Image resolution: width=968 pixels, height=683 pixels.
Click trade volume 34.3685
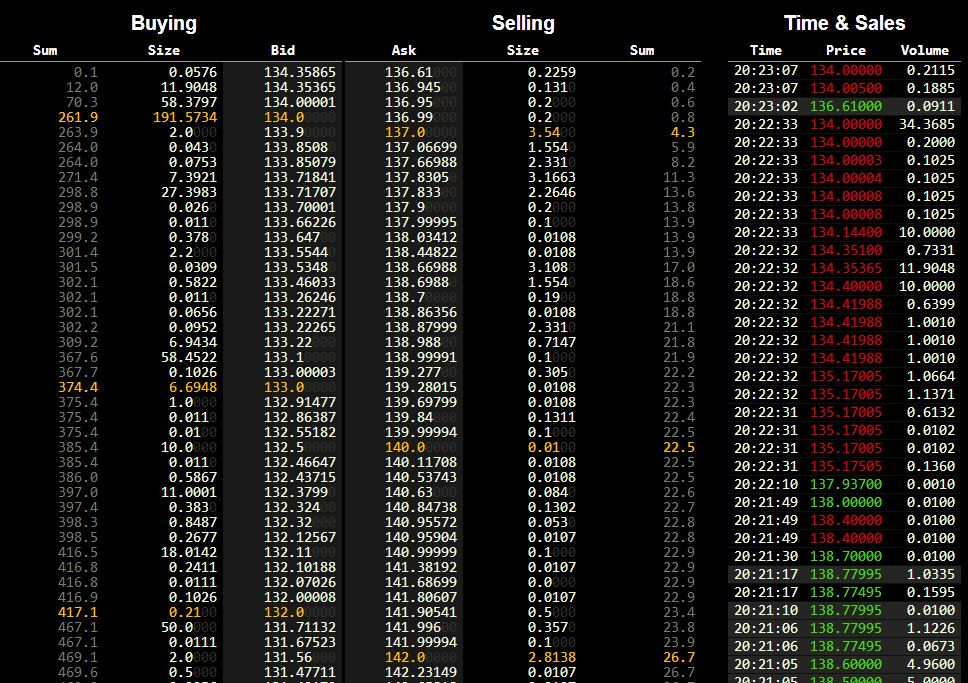point(927,124)
